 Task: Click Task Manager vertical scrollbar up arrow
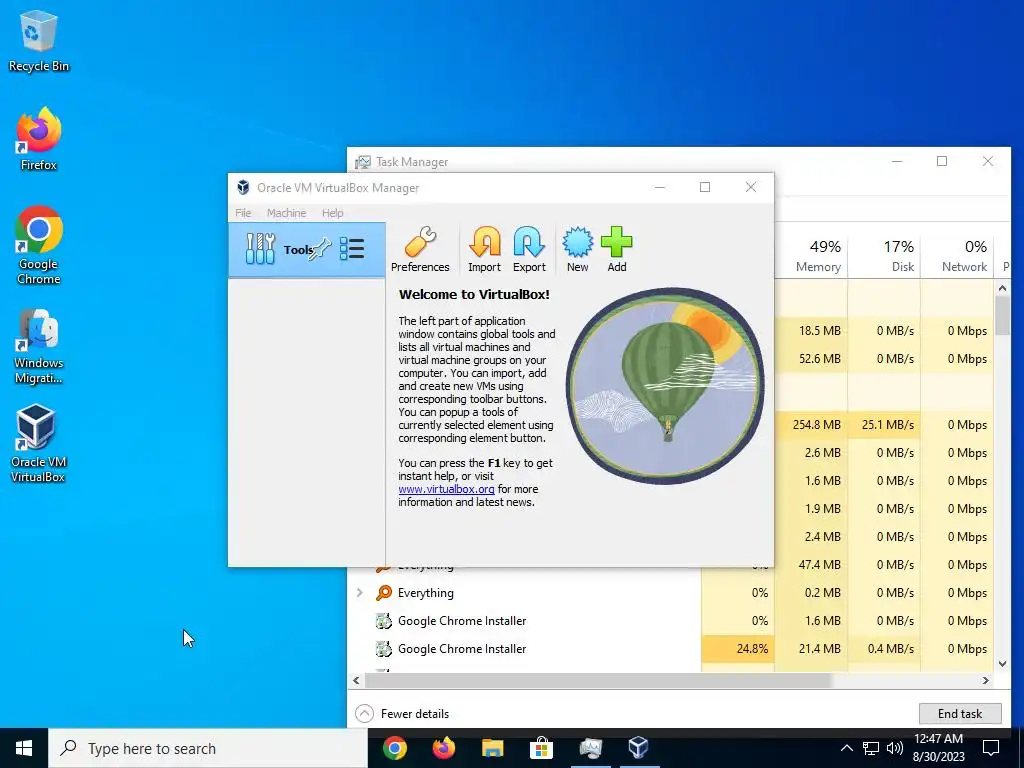1002,288
